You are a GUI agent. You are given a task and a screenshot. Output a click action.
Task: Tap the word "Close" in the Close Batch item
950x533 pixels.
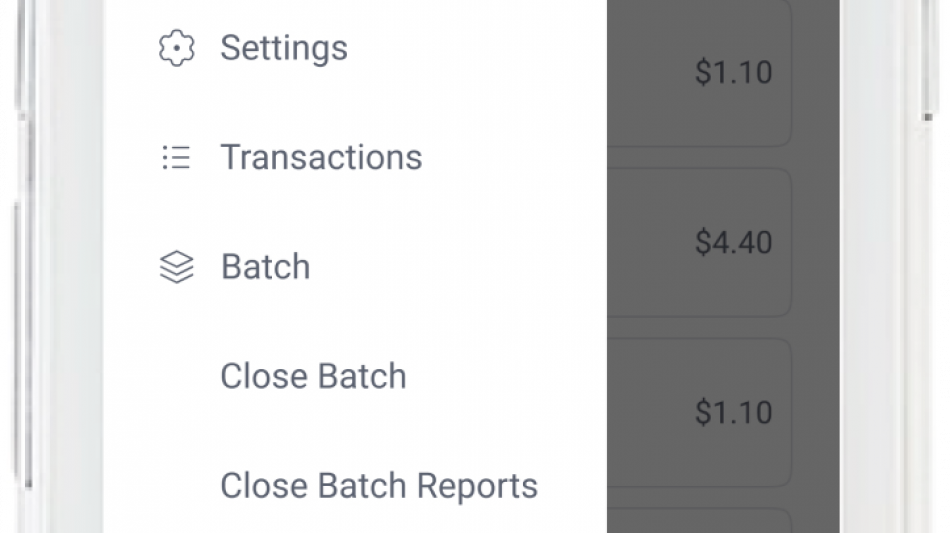263,377
